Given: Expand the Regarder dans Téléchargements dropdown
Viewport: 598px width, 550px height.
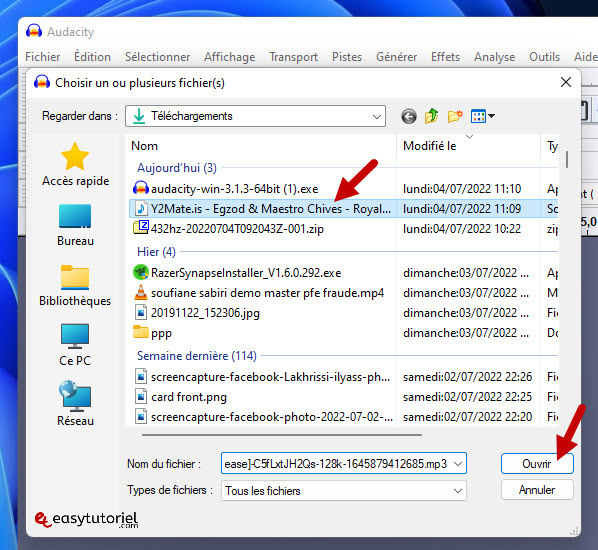Looking at the screenshot, I should 376,116.
